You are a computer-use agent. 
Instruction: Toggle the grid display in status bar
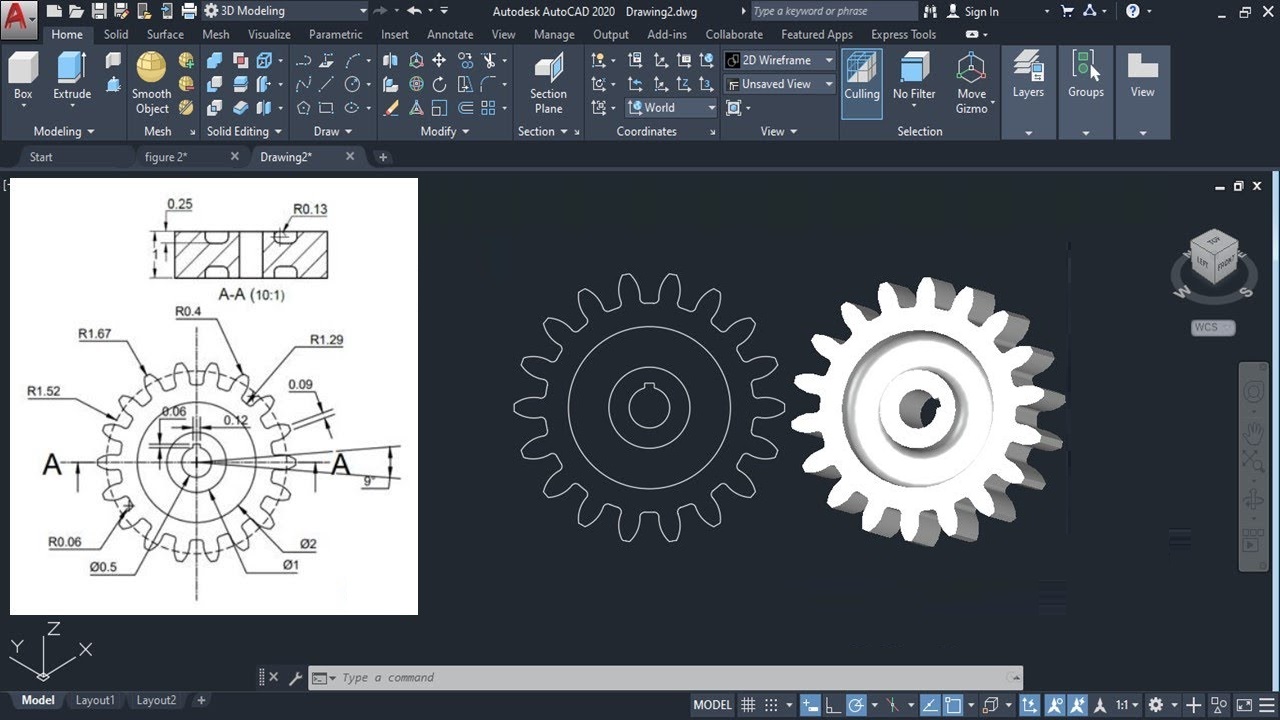pyautogui.click(x=748, y=705)
